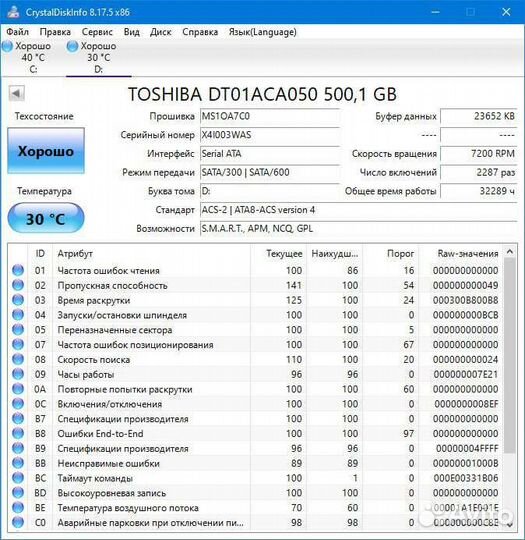Open the Вид menu
This screenshot has height=540, width=525.
tap(132, 32)
